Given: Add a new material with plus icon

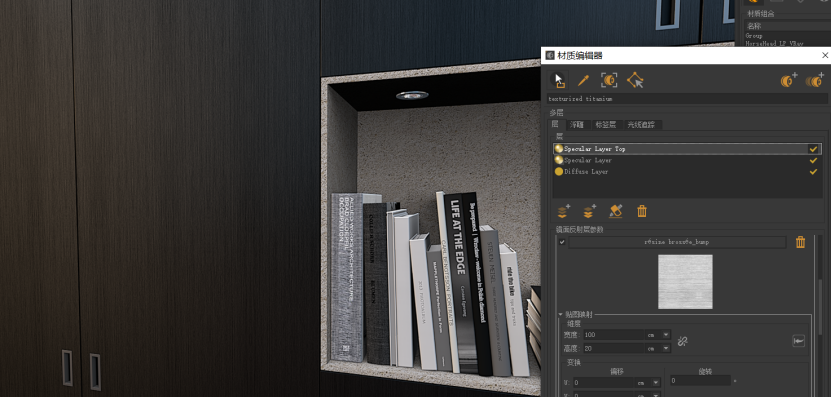Looking at the screenshot, I should (789, 80).
